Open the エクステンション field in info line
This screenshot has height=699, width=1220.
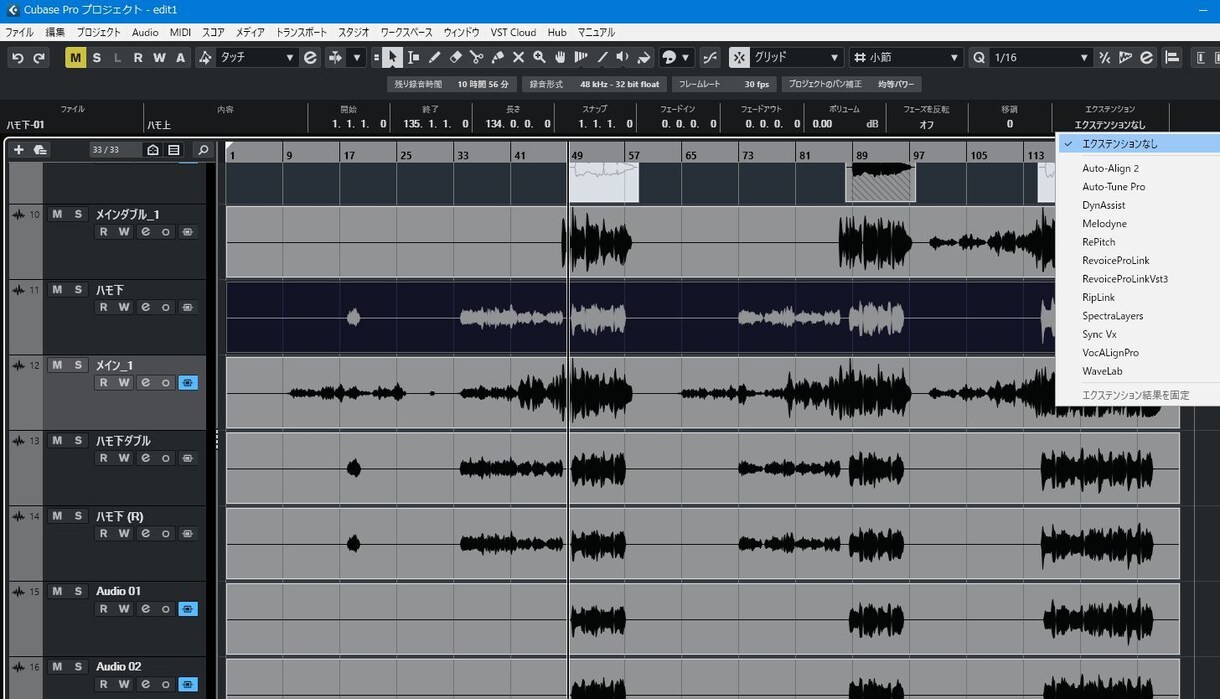point(1110,125)
